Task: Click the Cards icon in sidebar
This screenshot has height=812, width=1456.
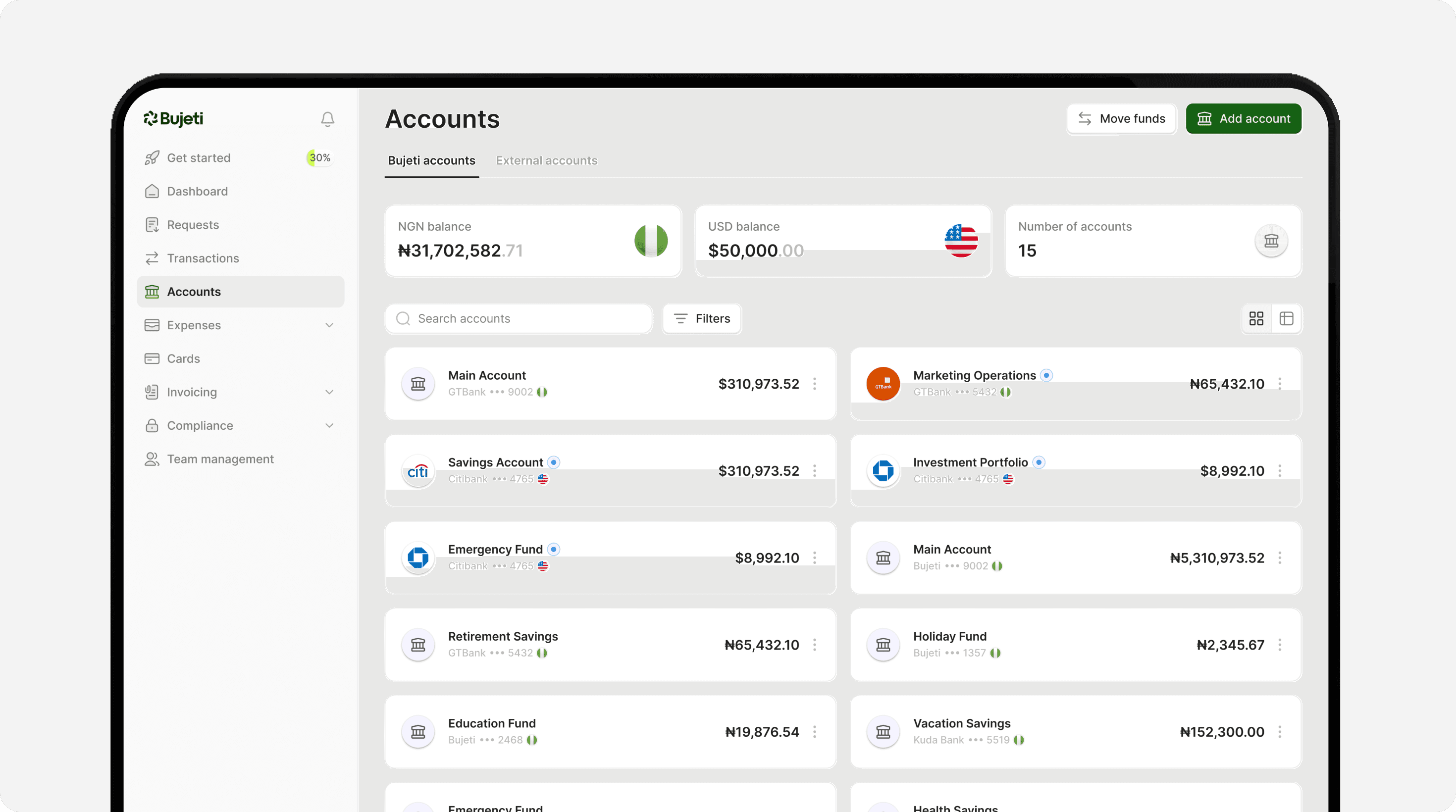Action: (x=152, y=359)
